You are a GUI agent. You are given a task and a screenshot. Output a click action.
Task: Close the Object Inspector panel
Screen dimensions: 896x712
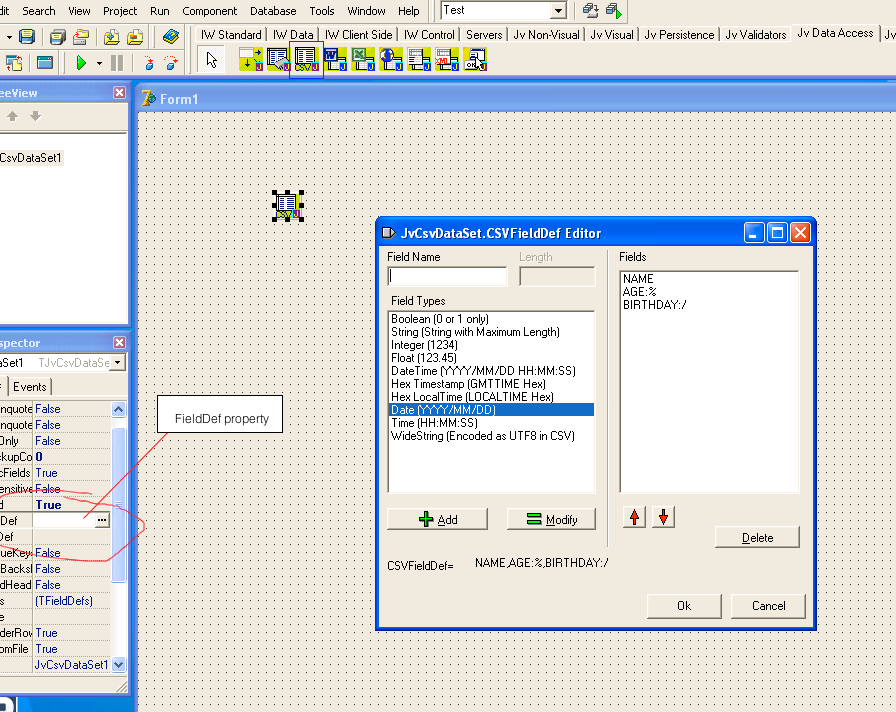tap(119, 342)
